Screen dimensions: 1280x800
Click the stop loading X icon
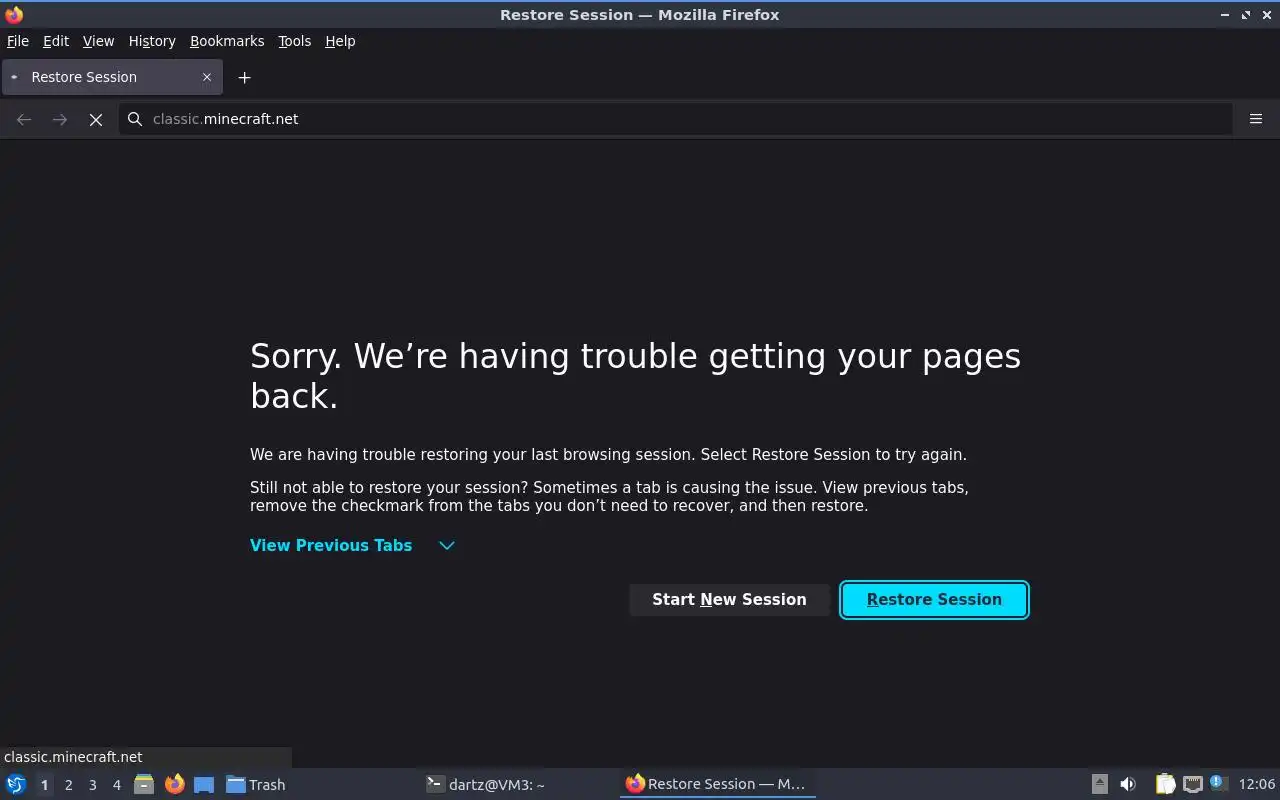point(96,119)
